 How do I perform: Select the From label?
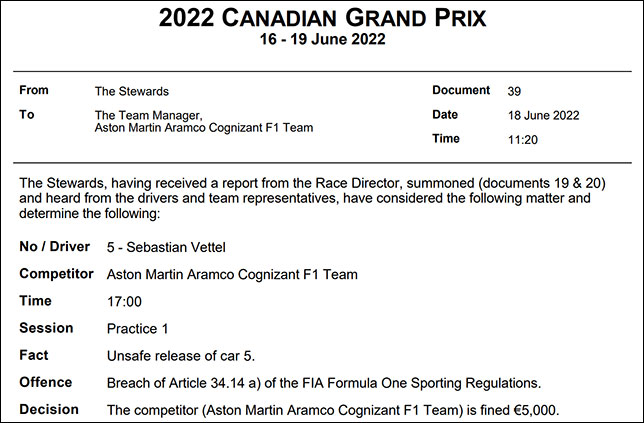click(34, 90)
